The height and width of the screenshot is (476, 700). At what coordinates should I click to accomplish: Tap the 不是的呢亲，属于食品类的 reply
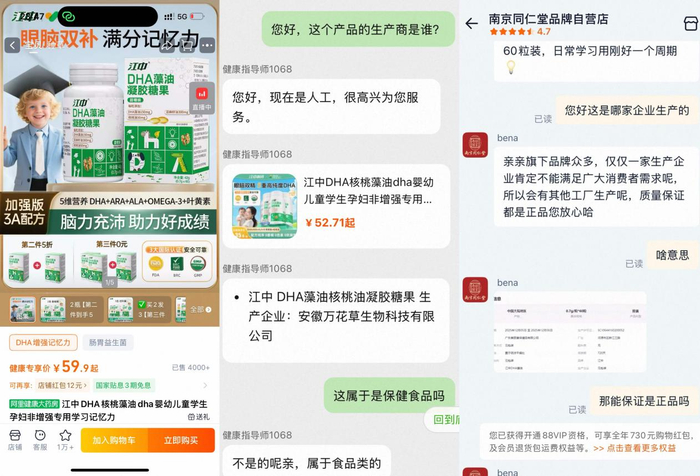pos(307,461)
